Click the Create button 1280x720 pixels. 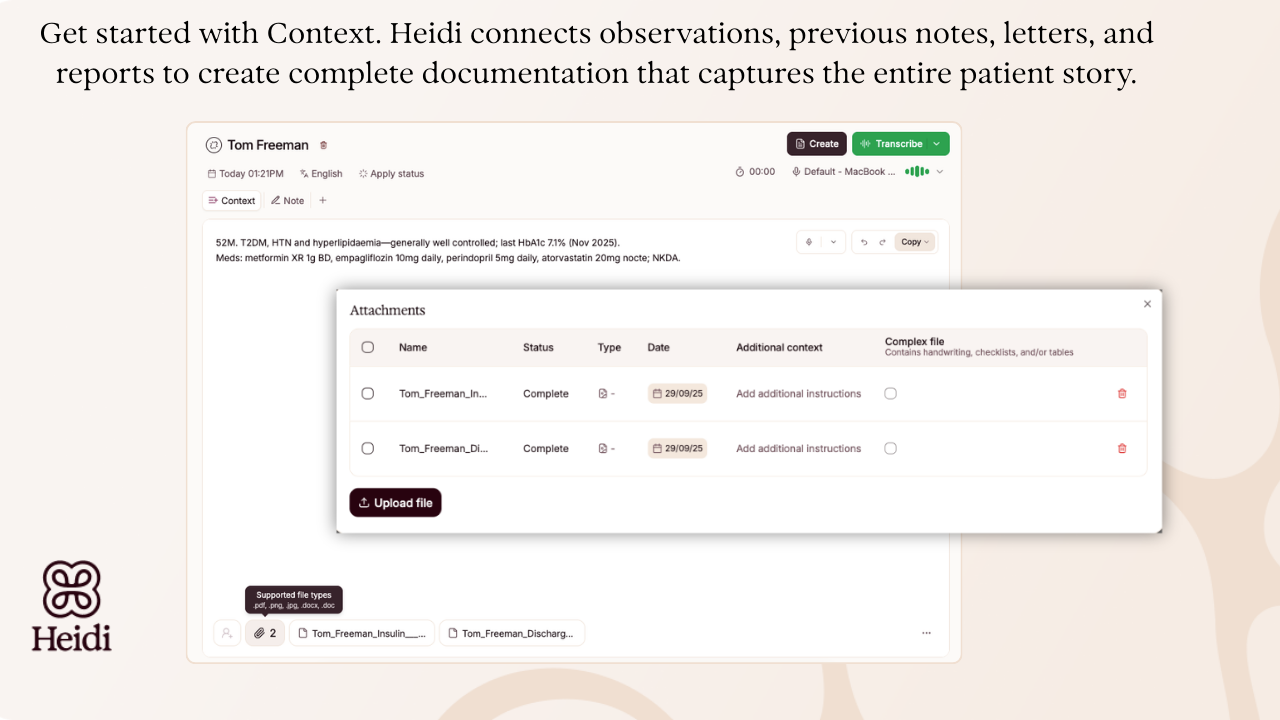pyautogui.click(x=817, y=144)
